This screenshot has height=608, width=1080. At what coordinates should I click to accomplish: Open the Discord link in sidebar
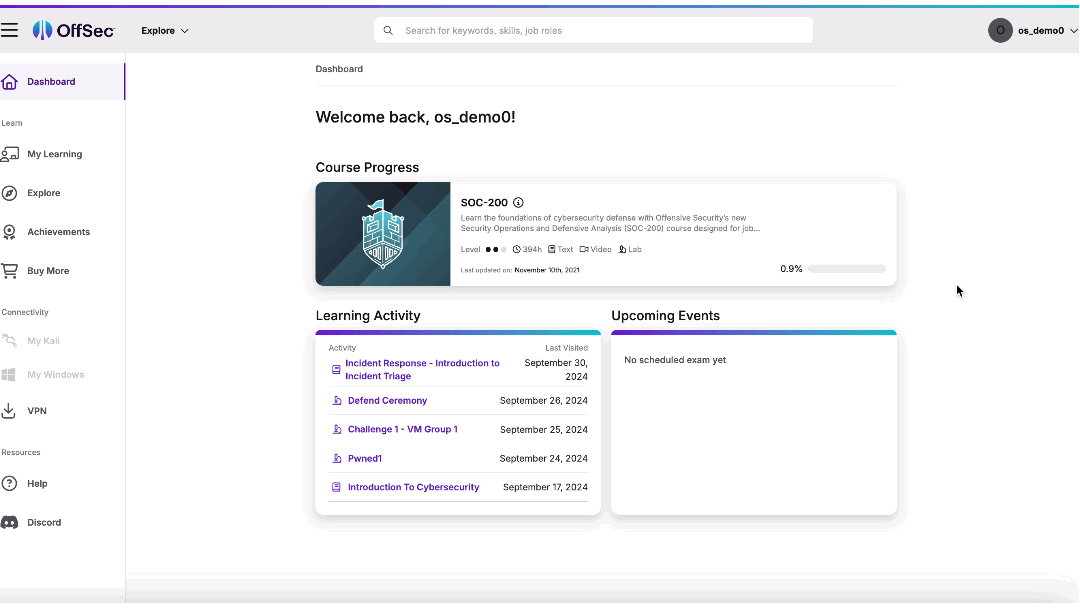44,523
